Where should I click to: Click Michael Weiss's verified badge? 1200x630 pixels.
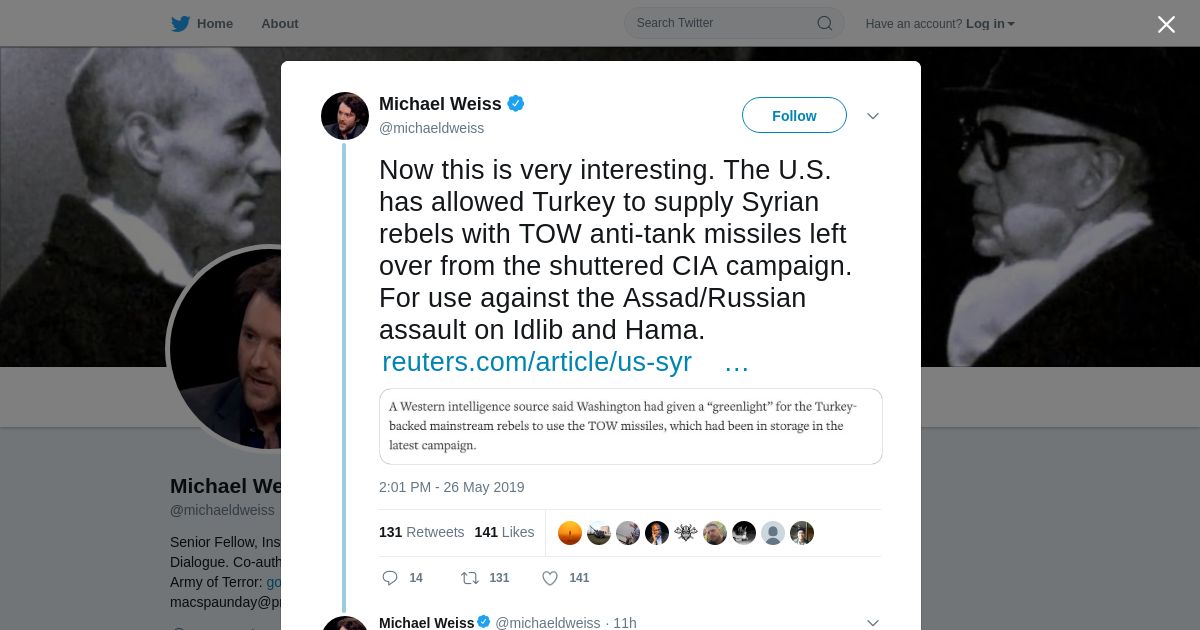point(516,104)
